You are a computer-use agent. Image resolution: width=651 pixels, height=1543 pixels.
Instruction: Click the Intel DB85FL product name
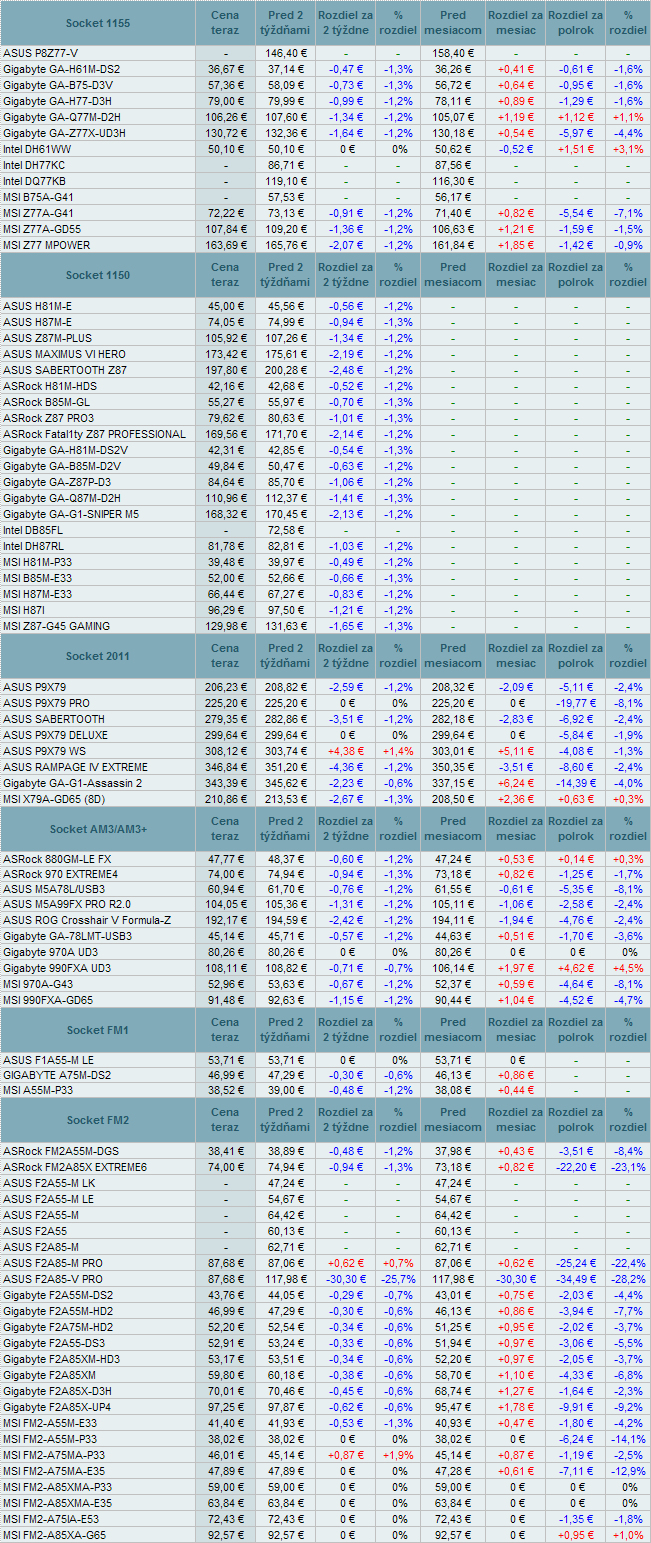pos(33,530)
